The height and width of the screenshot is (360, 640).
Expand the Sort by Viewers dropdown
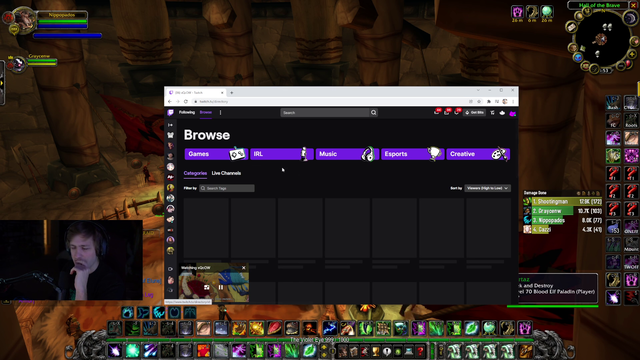point(487,188)
